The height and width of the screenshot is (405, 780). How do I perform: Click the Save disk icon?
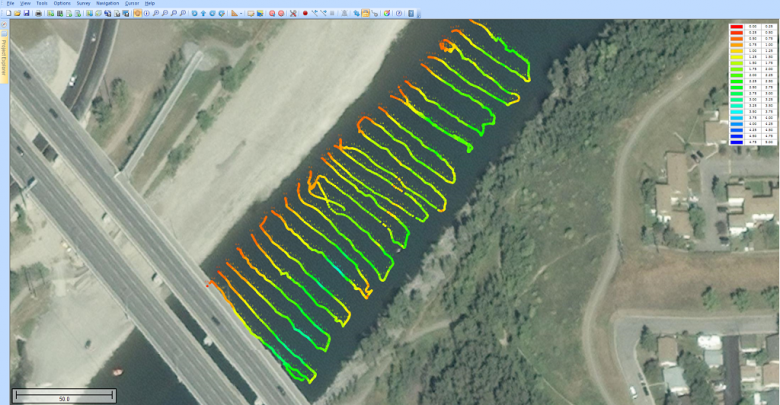[26, 13]
